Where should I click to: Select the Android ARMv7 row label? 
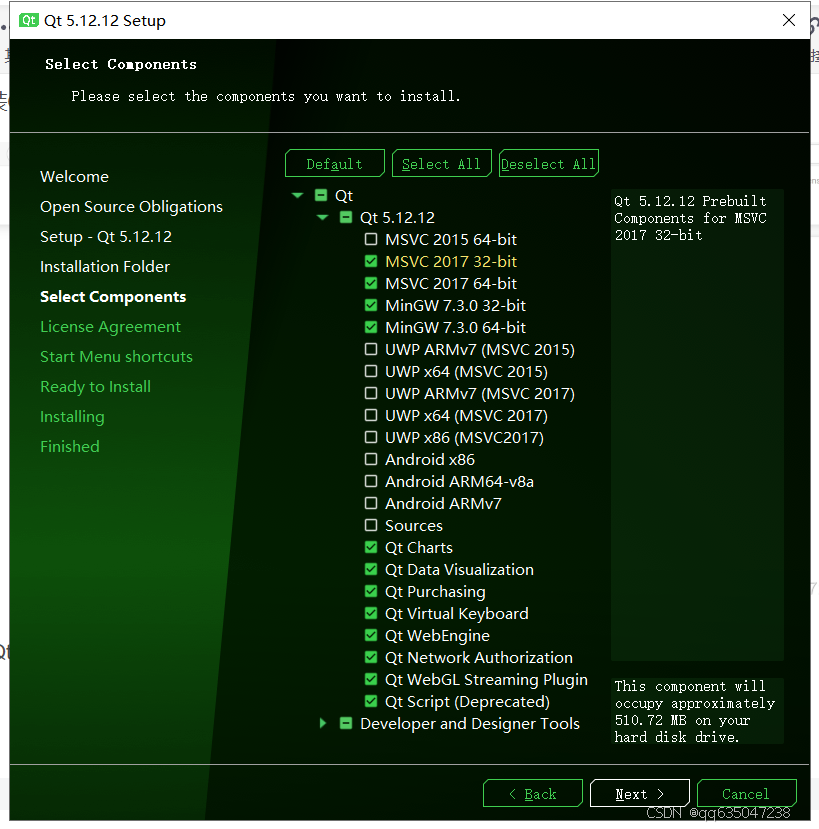[443, 503]
